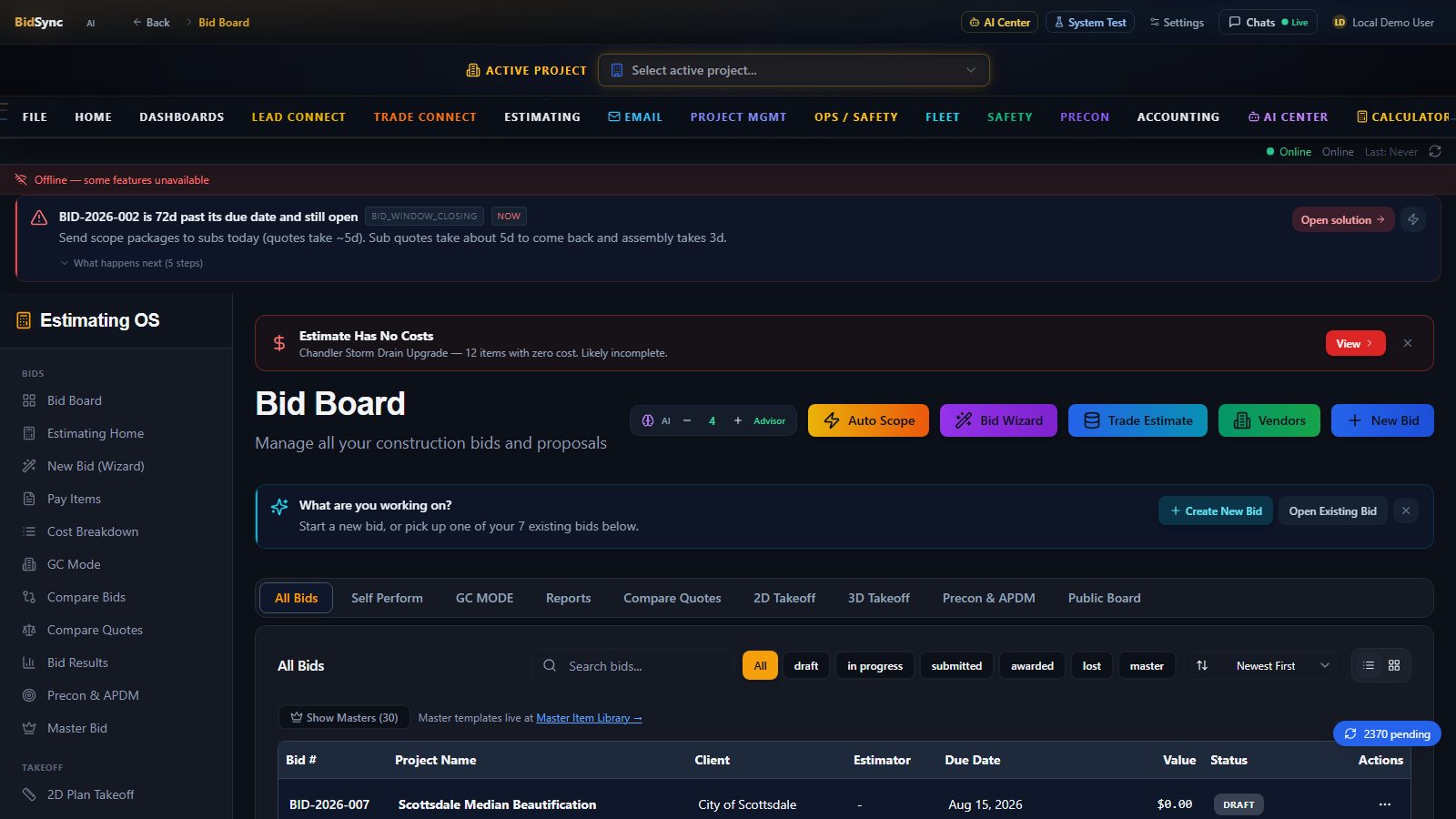Filter bids by submitted status
Viewport: 1456px width, 819px height.
click(956, 665)
